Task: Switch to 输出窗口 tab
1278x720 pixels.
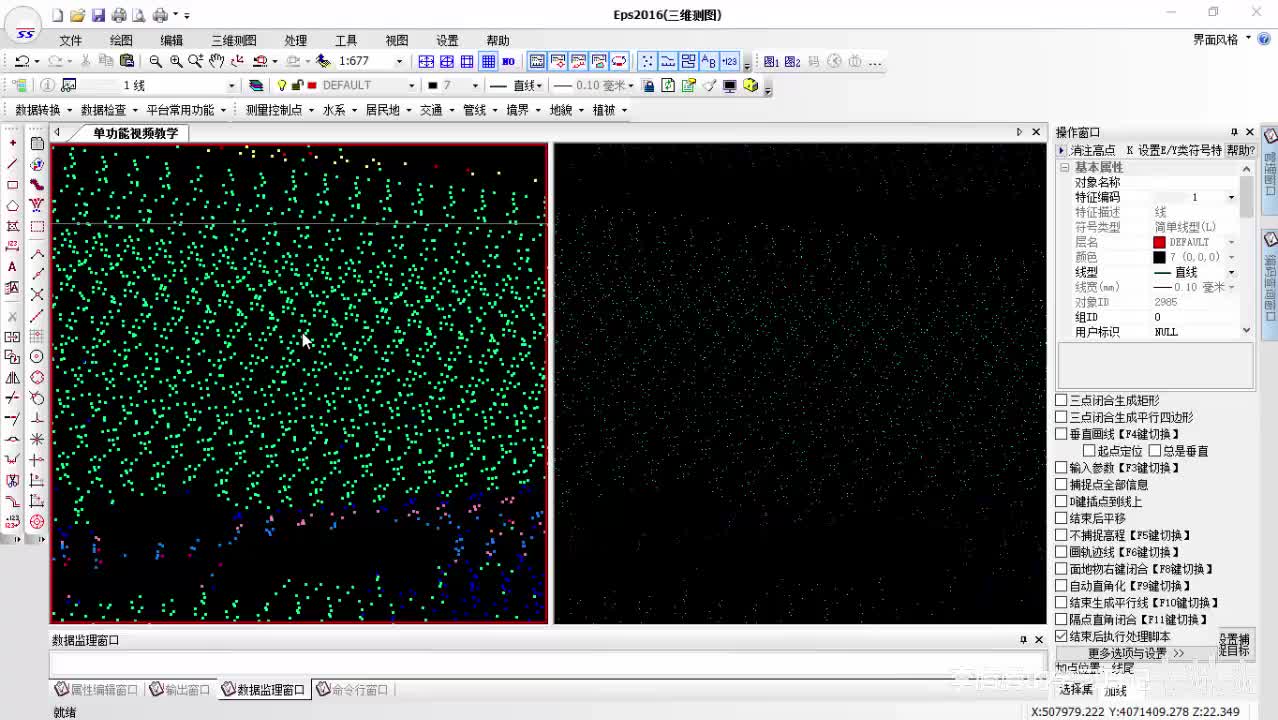Action: (181, 690)
